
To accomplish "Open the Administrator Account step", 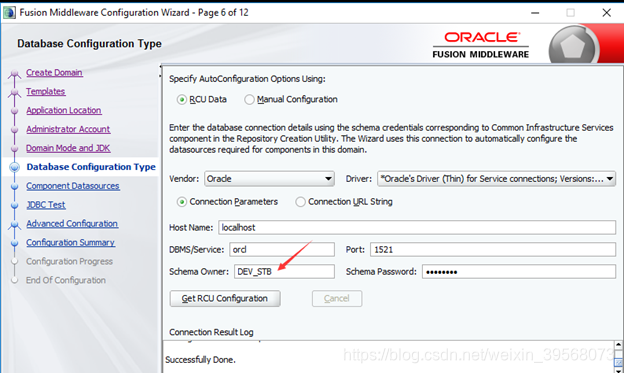I will coord(68,129).
